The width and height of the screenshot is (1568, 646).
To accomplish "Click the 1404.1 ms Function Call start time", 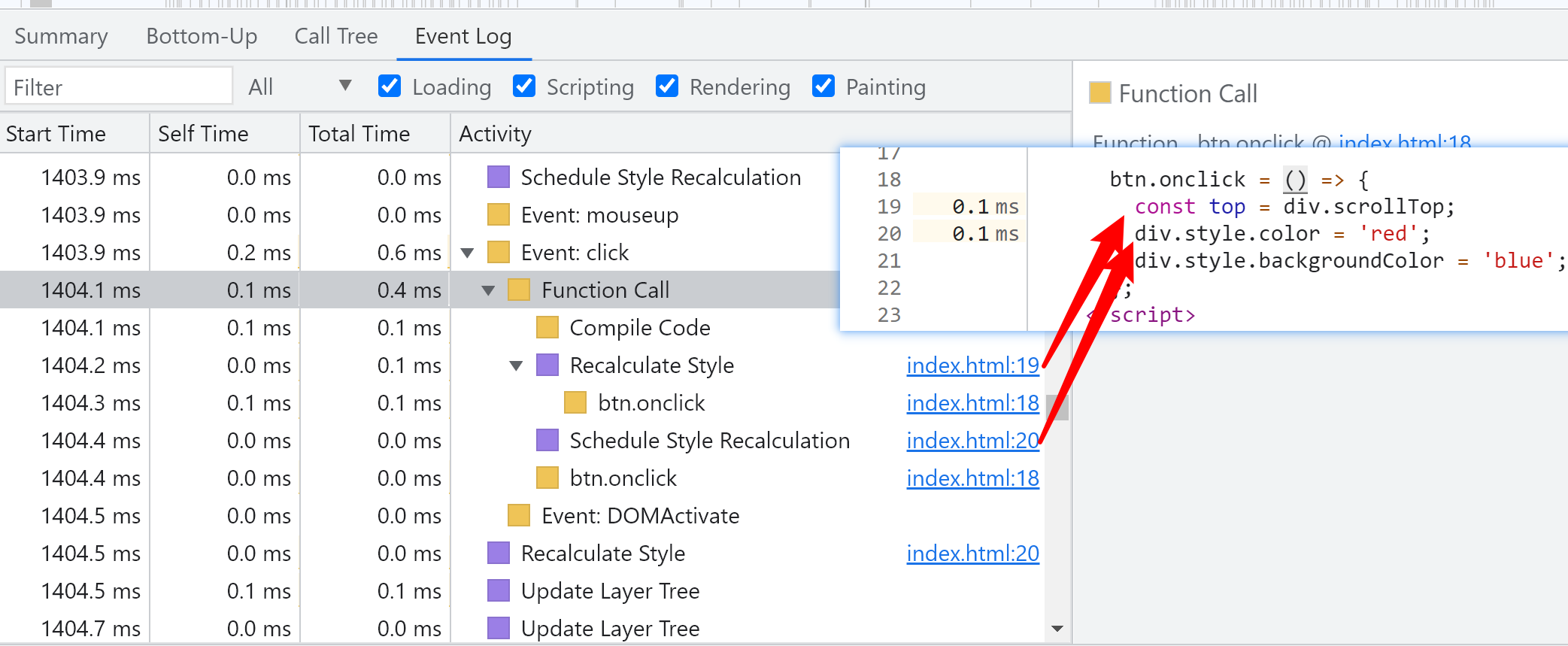I will tap(91, 290).
